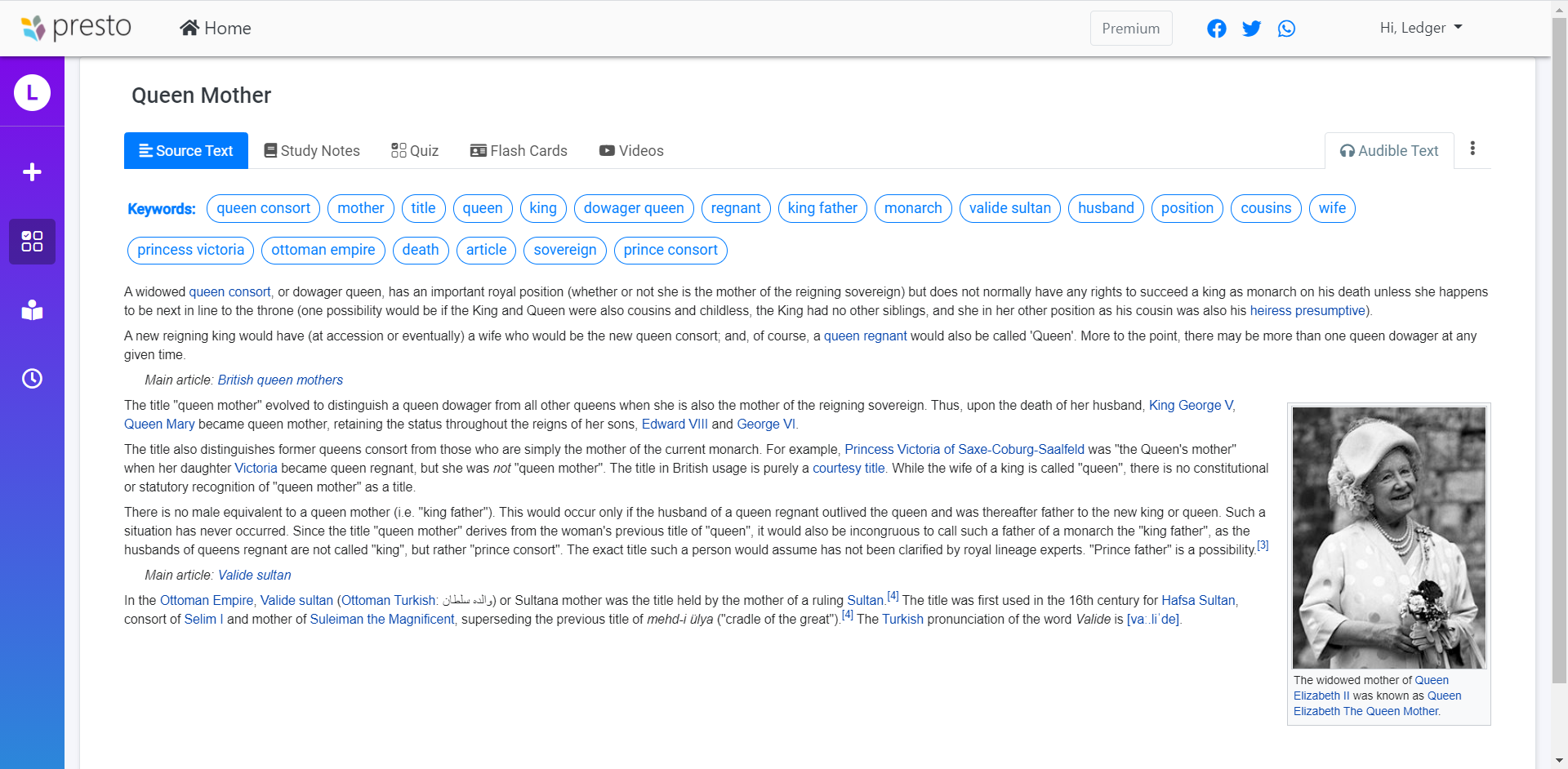Click the page vertical scrollbar
The width and height of the screenshot is (1568, 769).
1559,351
